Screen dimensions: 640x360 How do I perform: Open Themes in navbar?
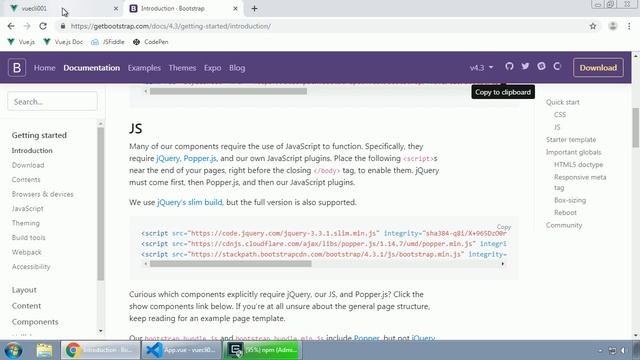pyautogui.click(x=182, y=68)
